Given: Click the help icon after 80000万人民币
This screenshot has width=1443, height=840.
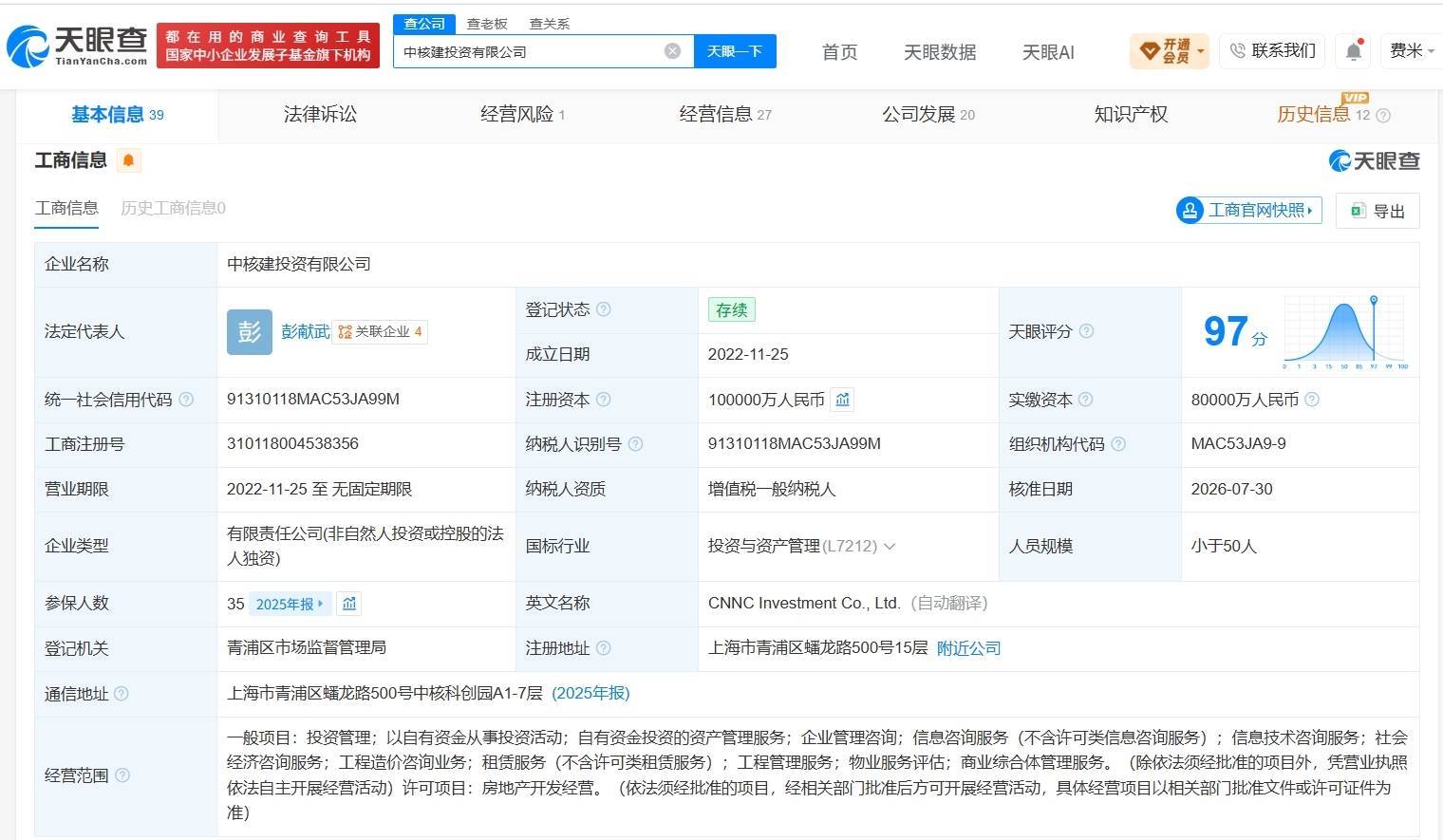Looking at the screenshot, I should (1312, 400).
